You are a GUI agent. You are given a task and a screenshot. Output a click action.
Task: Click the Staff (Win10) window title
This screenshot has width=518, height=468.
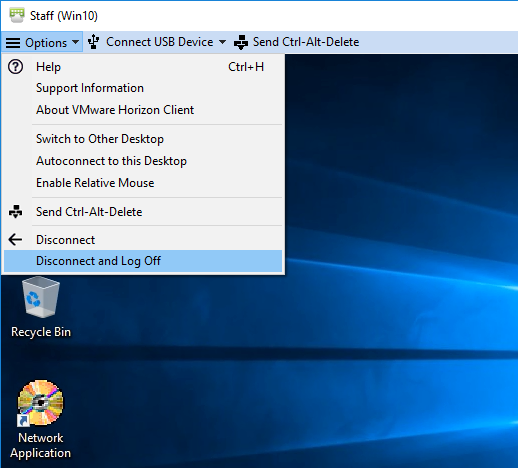[x=64, y=16]
